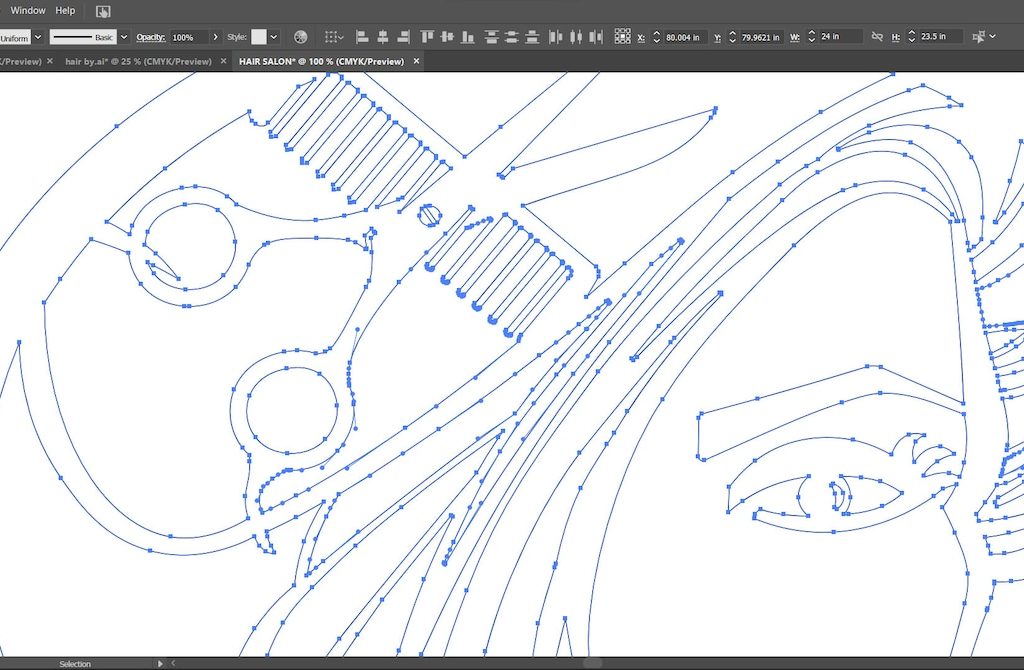1024x670 pixels.
Task: Click the touch workspace icon beside Help
Action: coord(103,11)
